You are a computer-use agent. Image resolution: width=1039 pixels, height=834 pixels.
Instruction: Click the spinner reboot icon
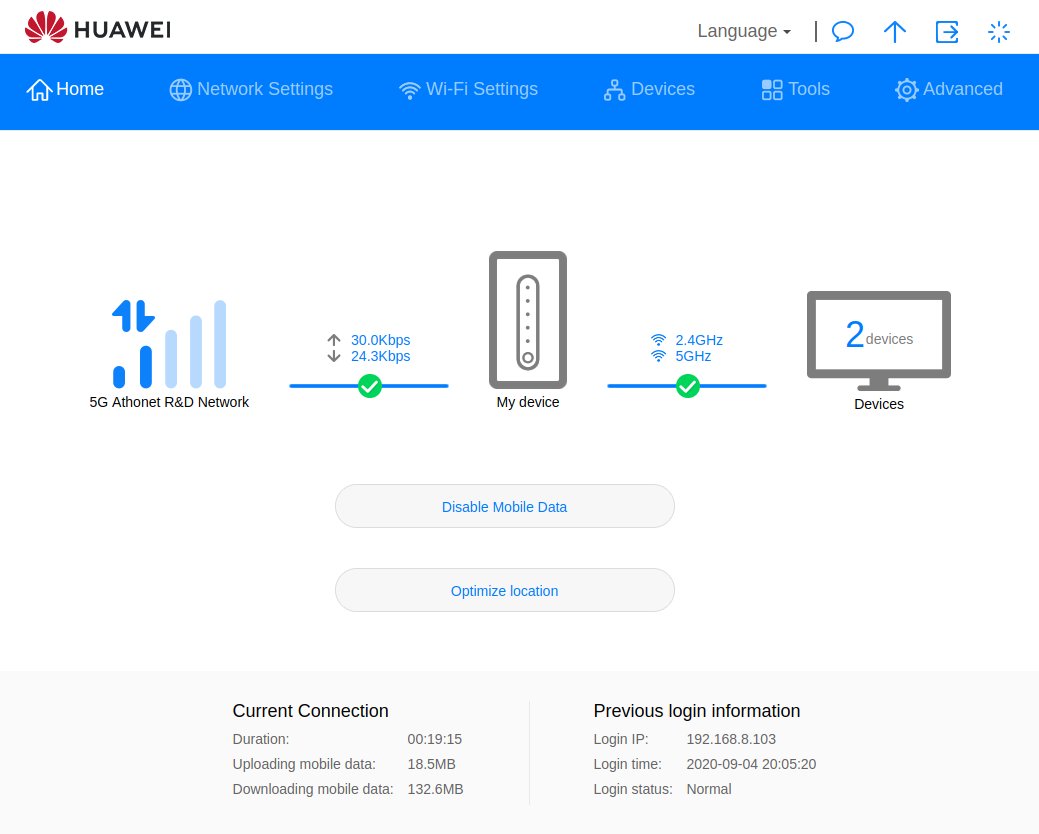click(x=999, y=31)
